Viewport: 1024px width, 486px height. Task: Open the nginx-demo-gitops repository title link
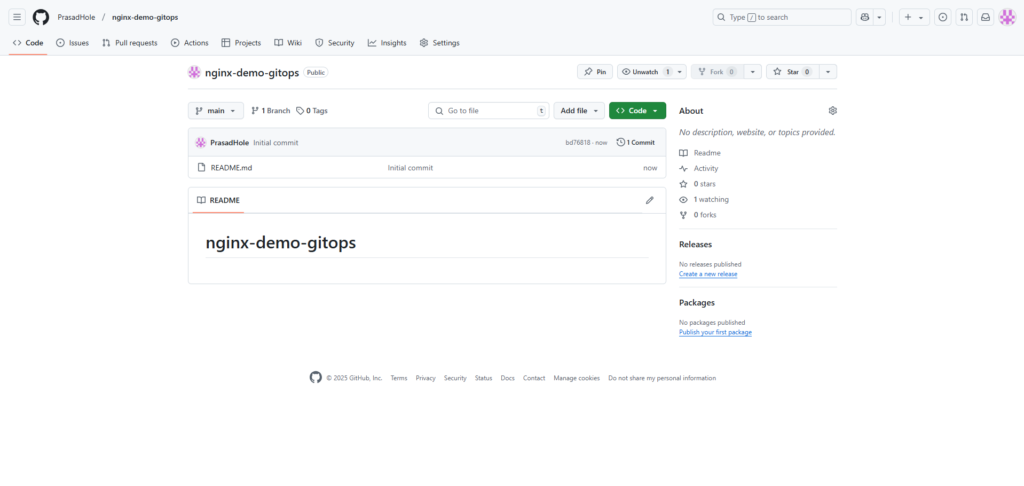click(x=252, y=73)
